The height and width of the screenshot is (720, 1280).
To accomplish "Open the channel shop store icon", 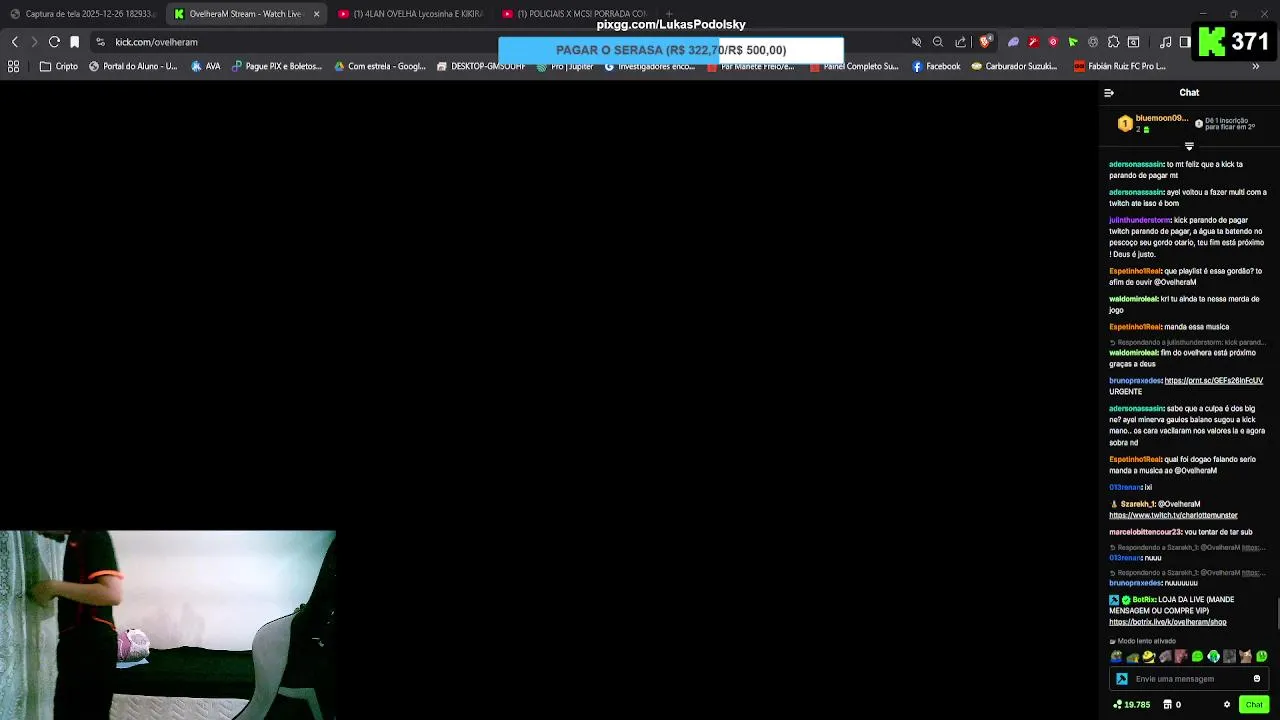I will (x=1167, y=705).
